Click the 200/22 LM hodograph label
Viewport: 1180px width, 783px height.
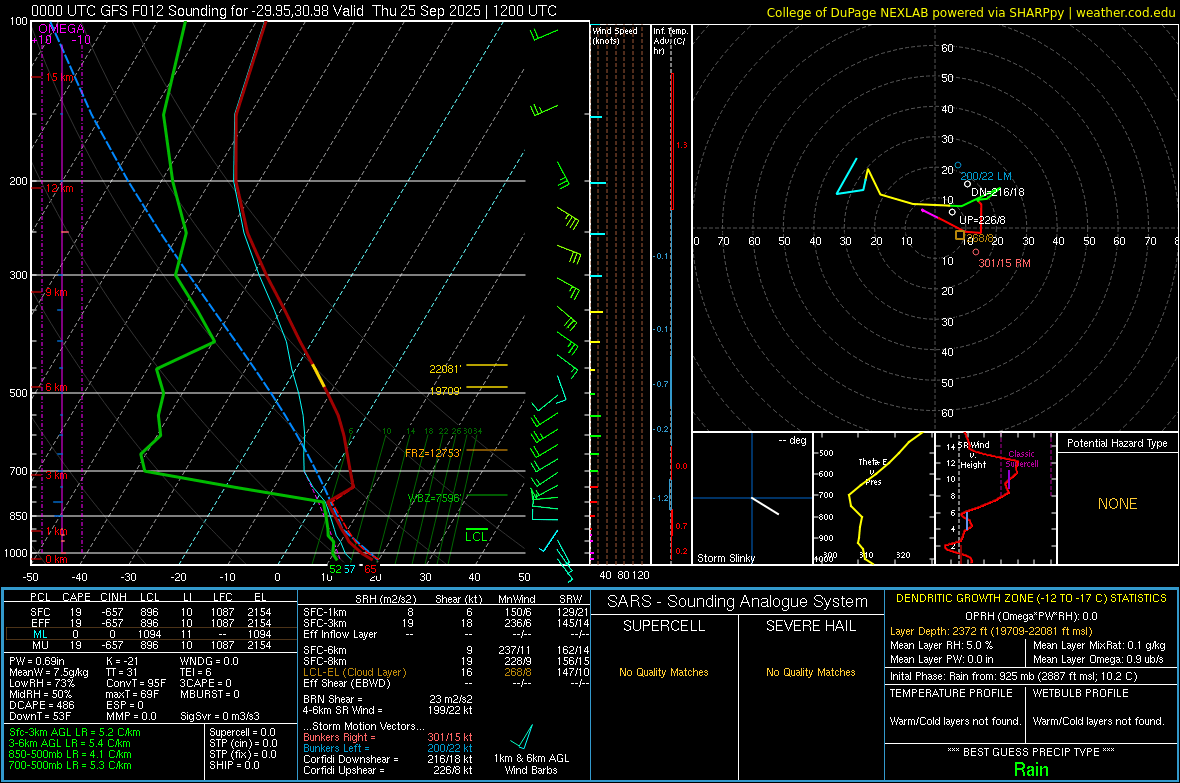(986, 176)
